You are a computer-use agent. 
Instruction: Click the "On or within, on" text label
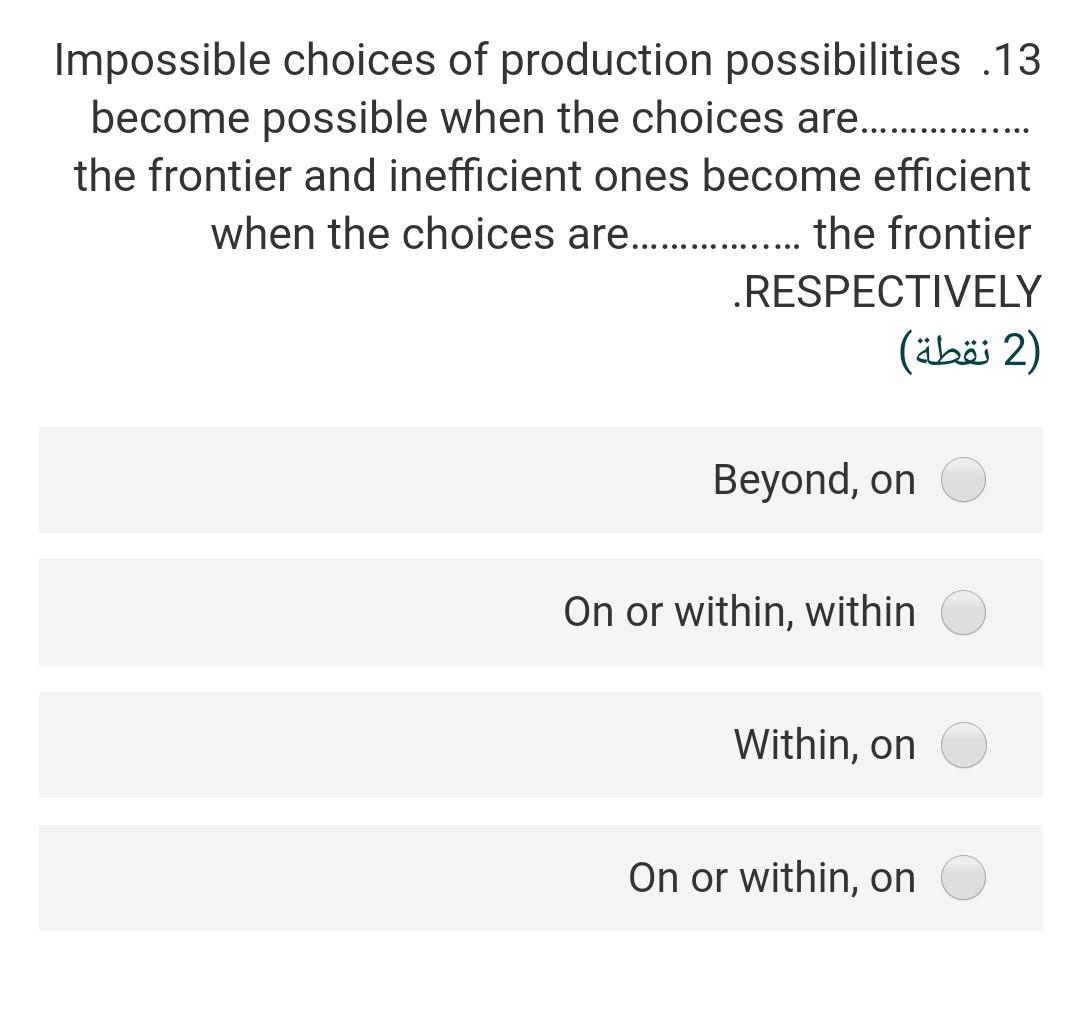[771, 878]
